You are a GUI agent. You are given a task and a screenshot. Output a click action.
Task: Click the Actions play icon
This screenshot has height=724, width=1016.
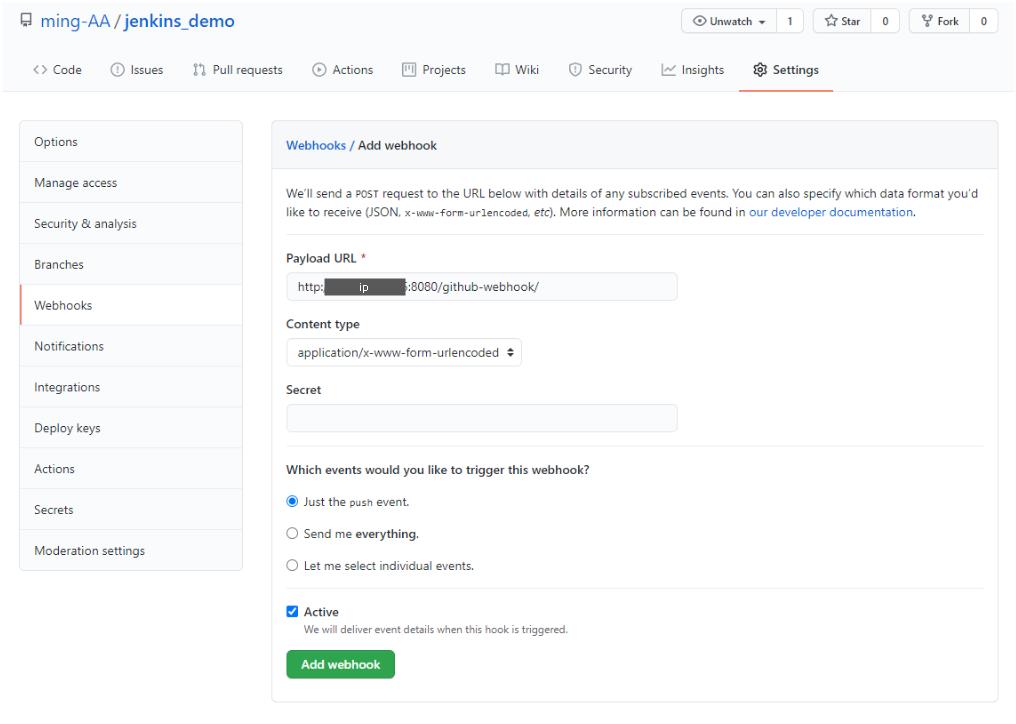pyautogui.click(x=319, y=69)
